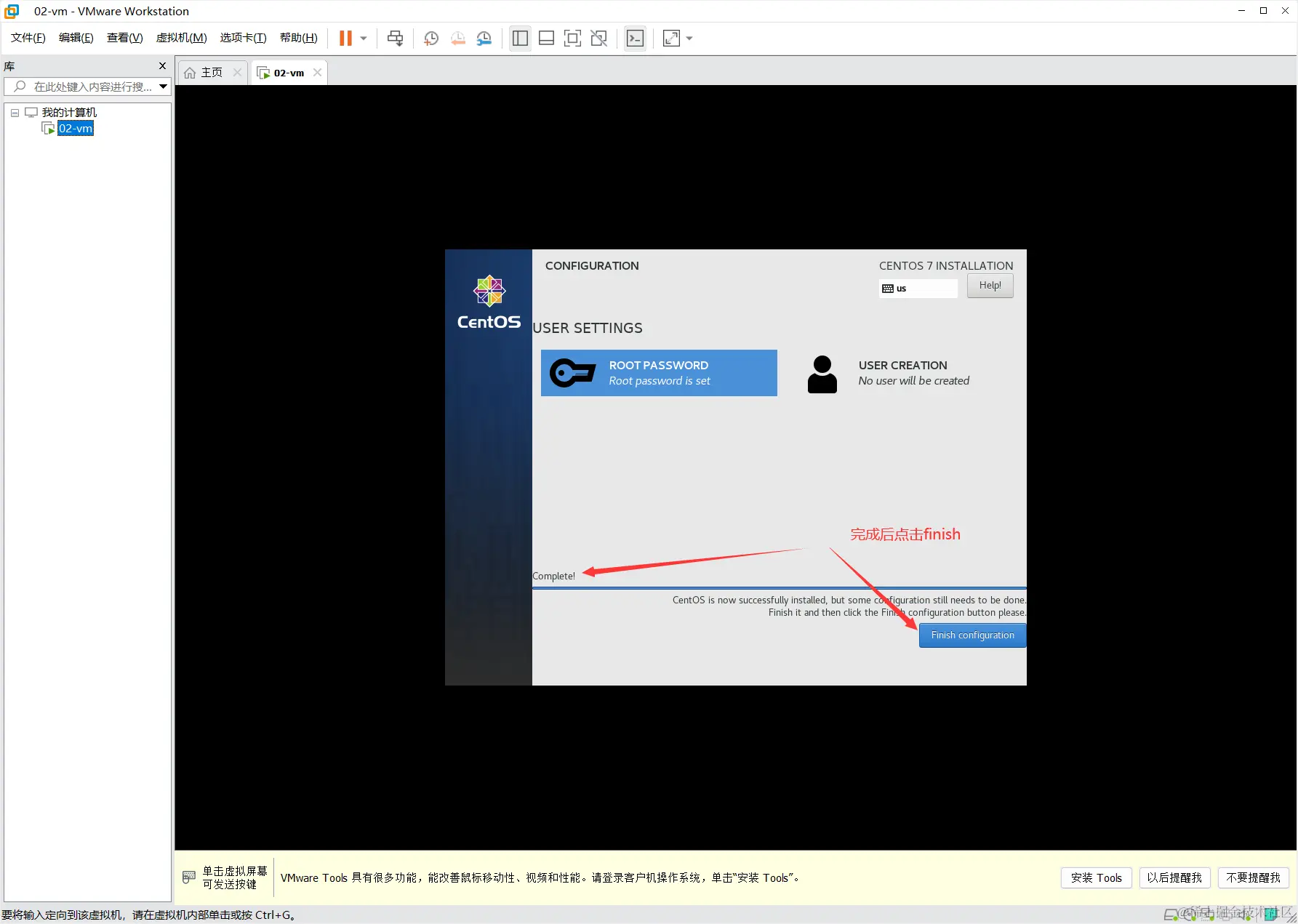
Task: Click the keyboard hint icon in notification bar
Action: point(189,877)
